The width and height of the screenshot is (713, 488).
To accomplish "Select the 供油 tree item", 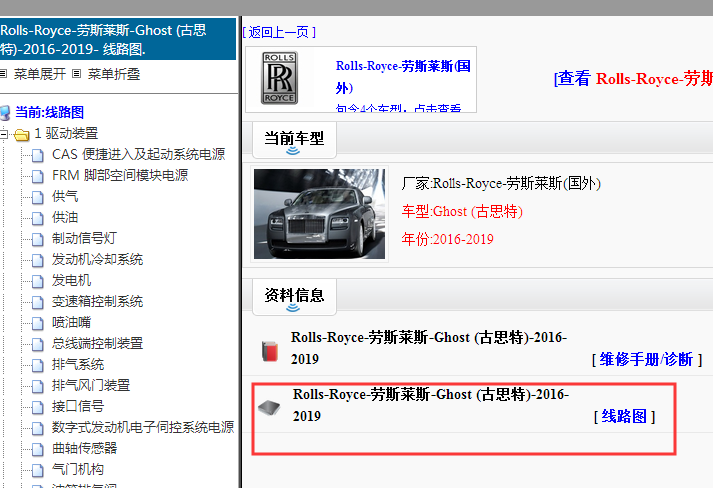I will point(65,217).
